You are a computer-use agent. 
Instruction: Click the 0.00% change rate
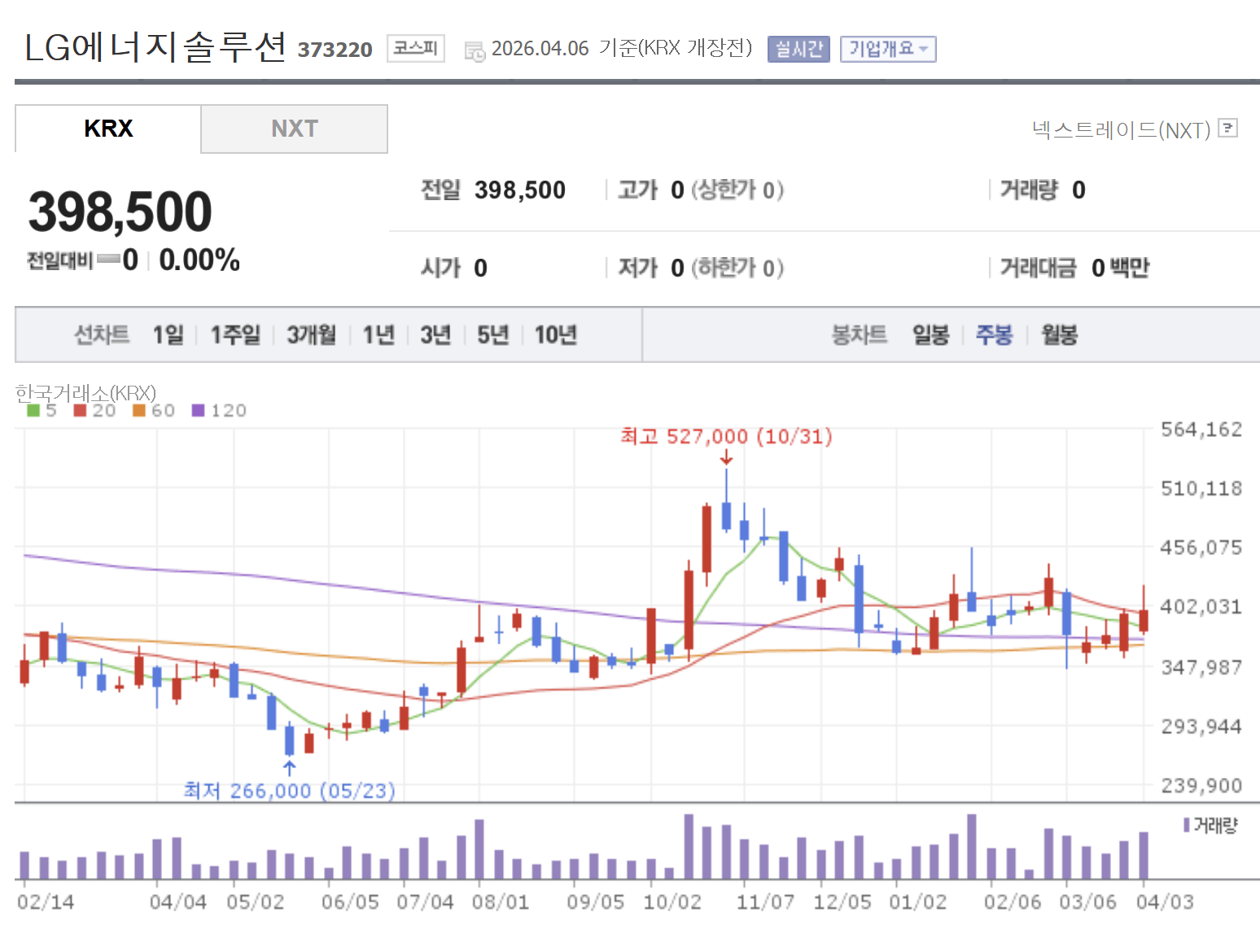coord(199,260)
